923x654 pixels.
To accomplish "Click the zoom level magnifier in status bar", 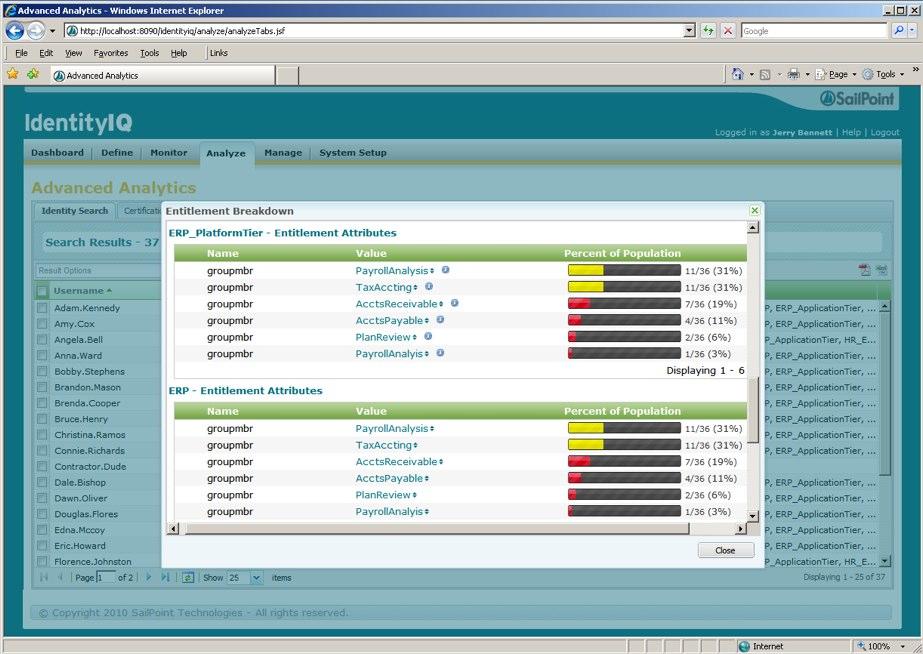I will (861, 646).
